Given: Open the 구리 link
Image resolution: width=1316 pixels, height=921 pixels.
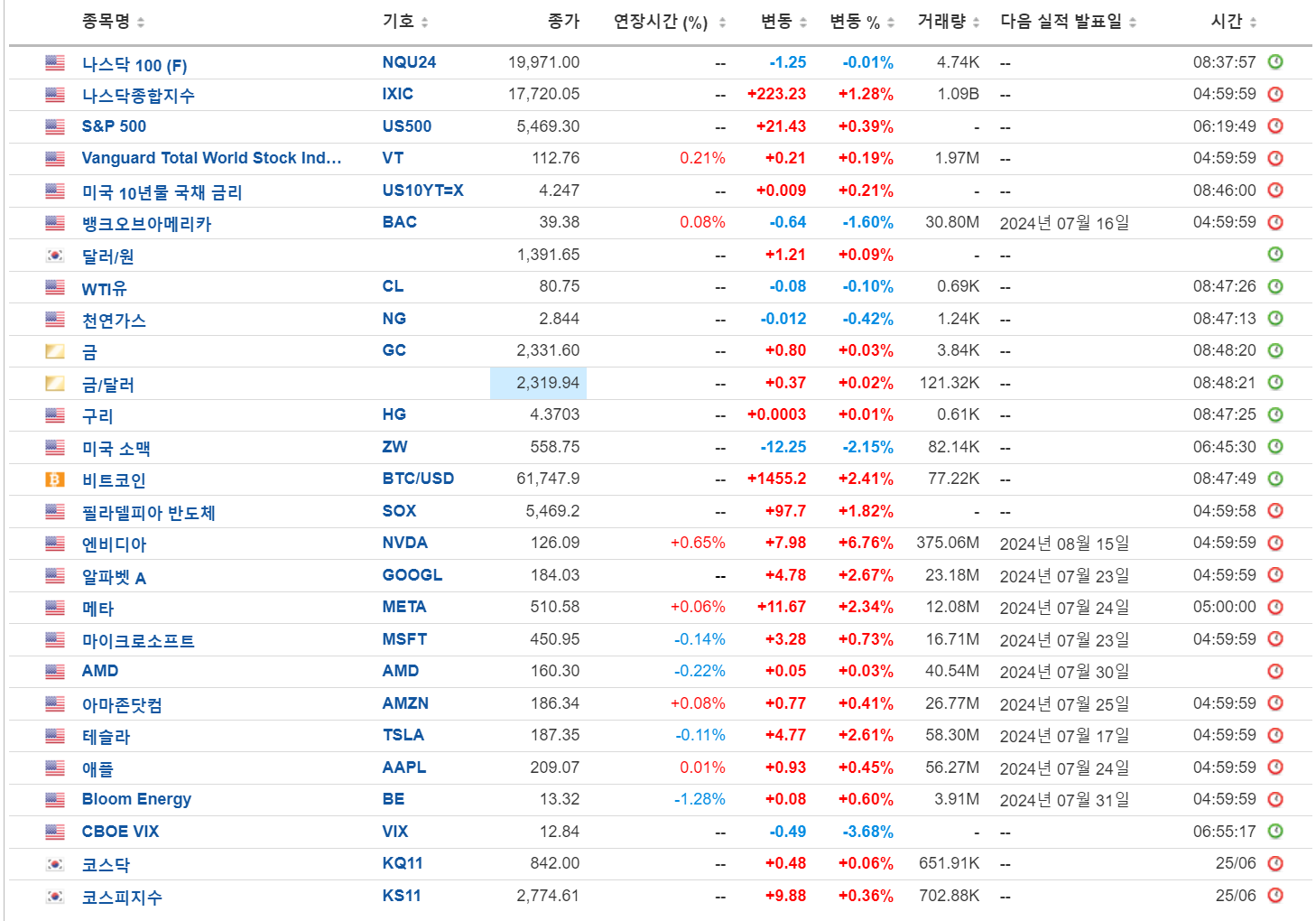Looking at the screenshot, I should click(97, 416).
